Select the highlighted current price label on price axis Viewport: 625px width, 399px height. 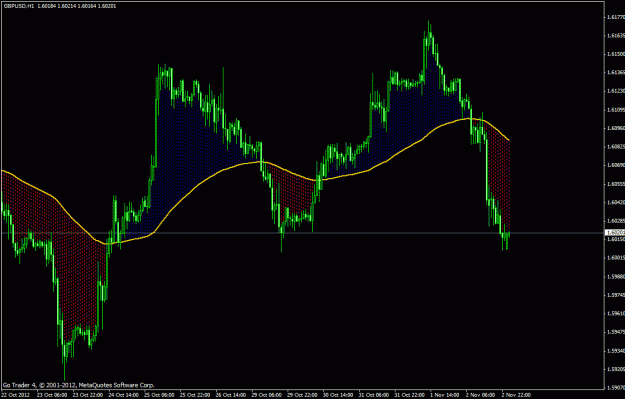pyautogui.click(x=615, y=232)
